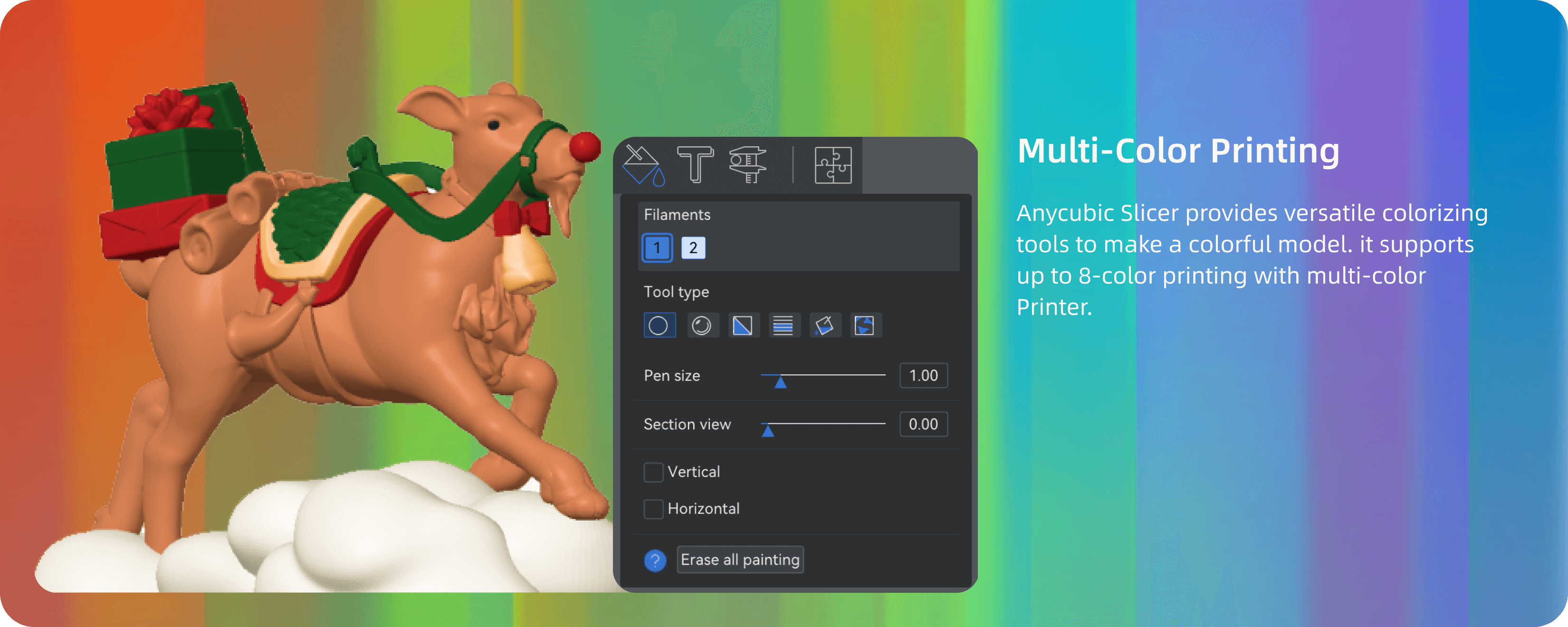Click the Pen size slider handle

(x=780, y=382)
